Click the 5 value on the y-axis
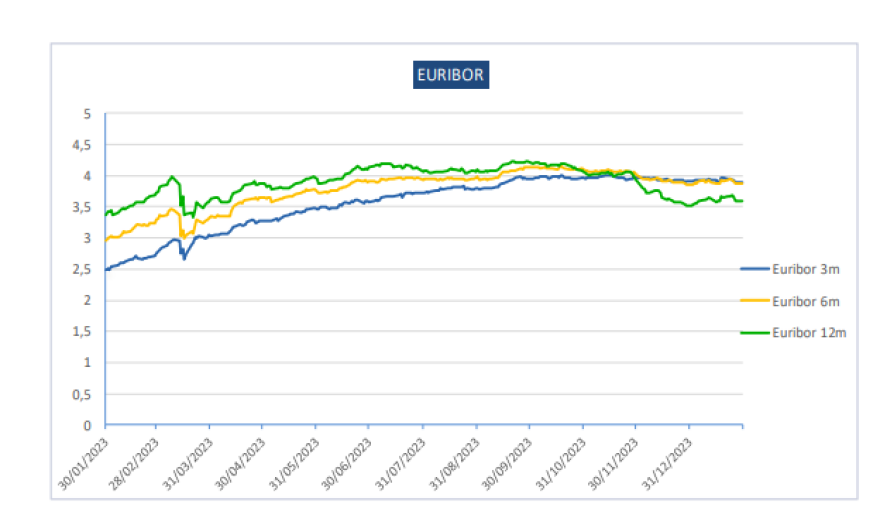The width and height of the screenshot is (880, 525). pyautogui.click(x=87, y=114)
